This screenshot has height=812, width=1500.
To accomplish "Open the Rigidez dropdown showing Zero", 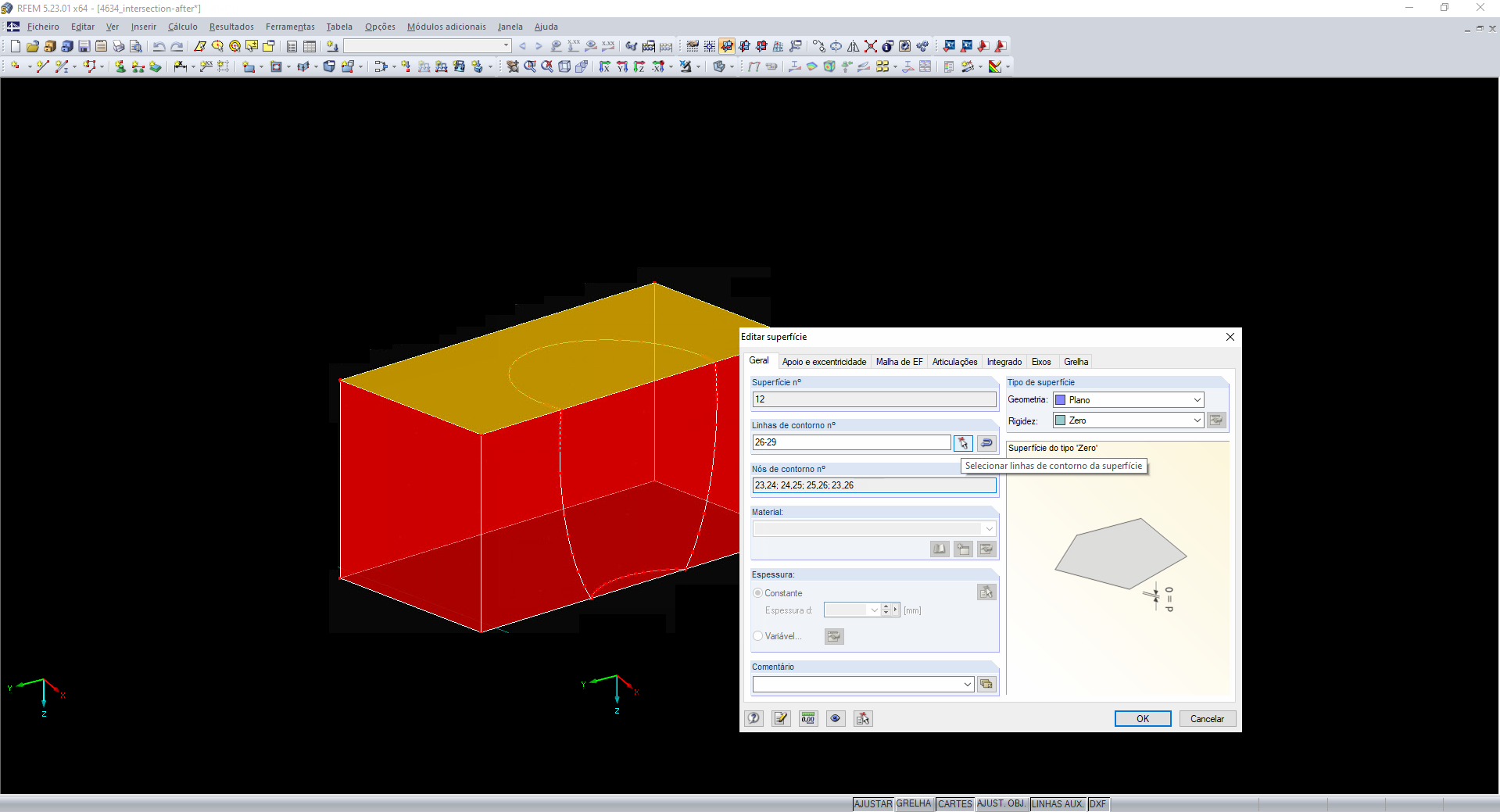I will click(x=1129, y=420).
